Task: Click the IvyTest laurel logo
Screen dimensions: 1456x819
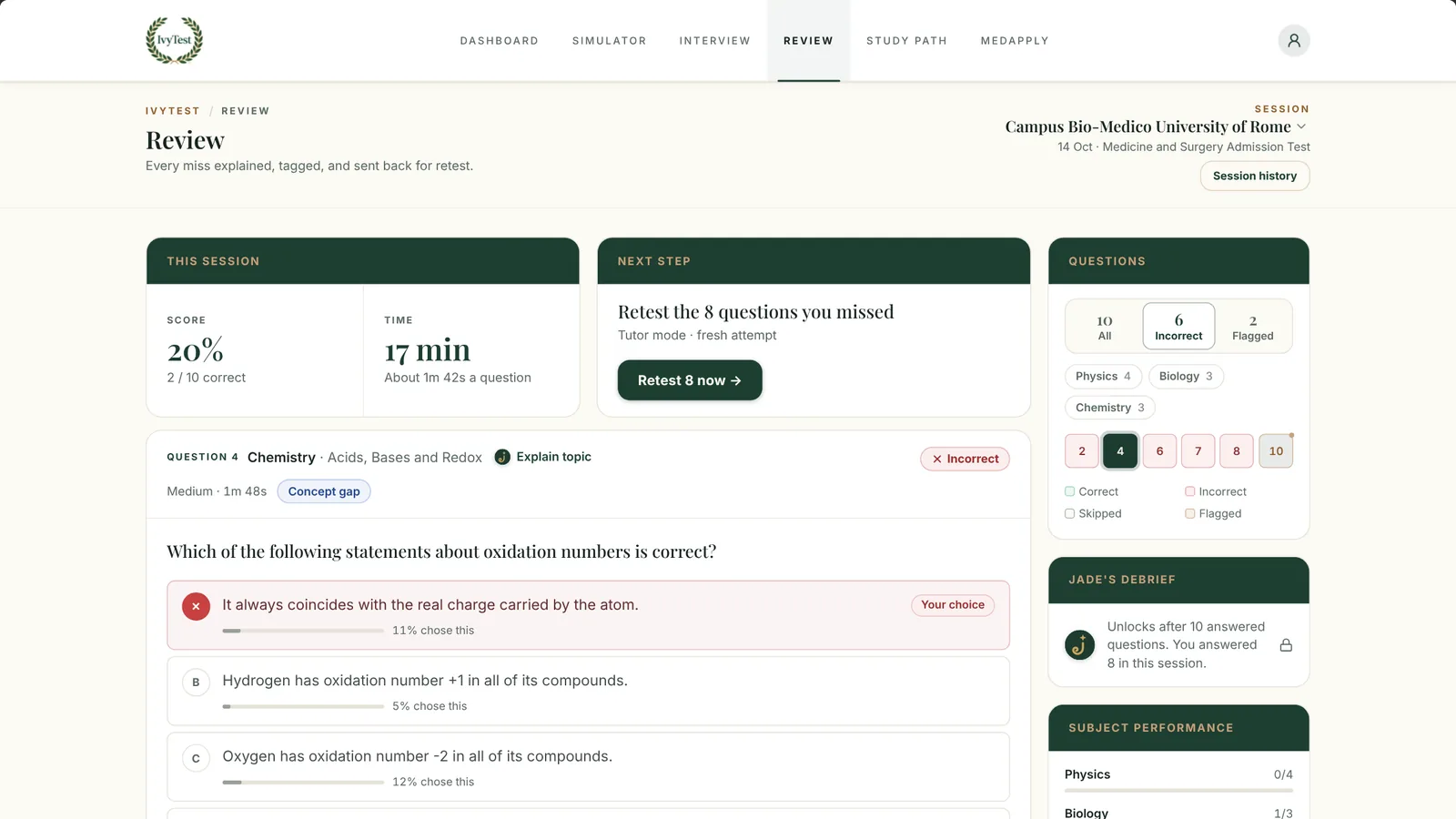Action: (x=174, y=40)
